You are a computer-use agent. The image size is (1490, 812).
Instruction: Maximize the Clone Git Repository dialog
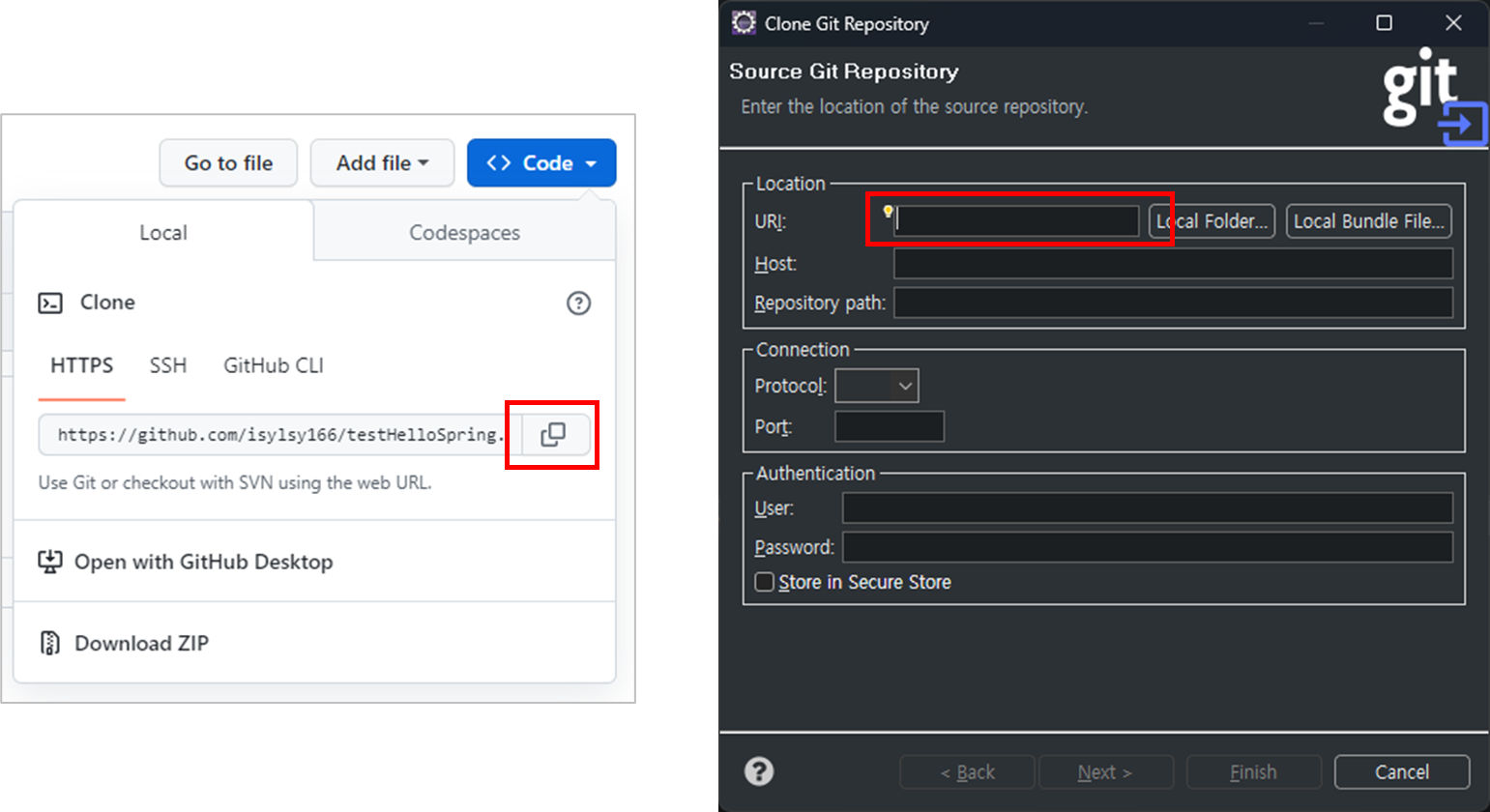(1385, 22)
